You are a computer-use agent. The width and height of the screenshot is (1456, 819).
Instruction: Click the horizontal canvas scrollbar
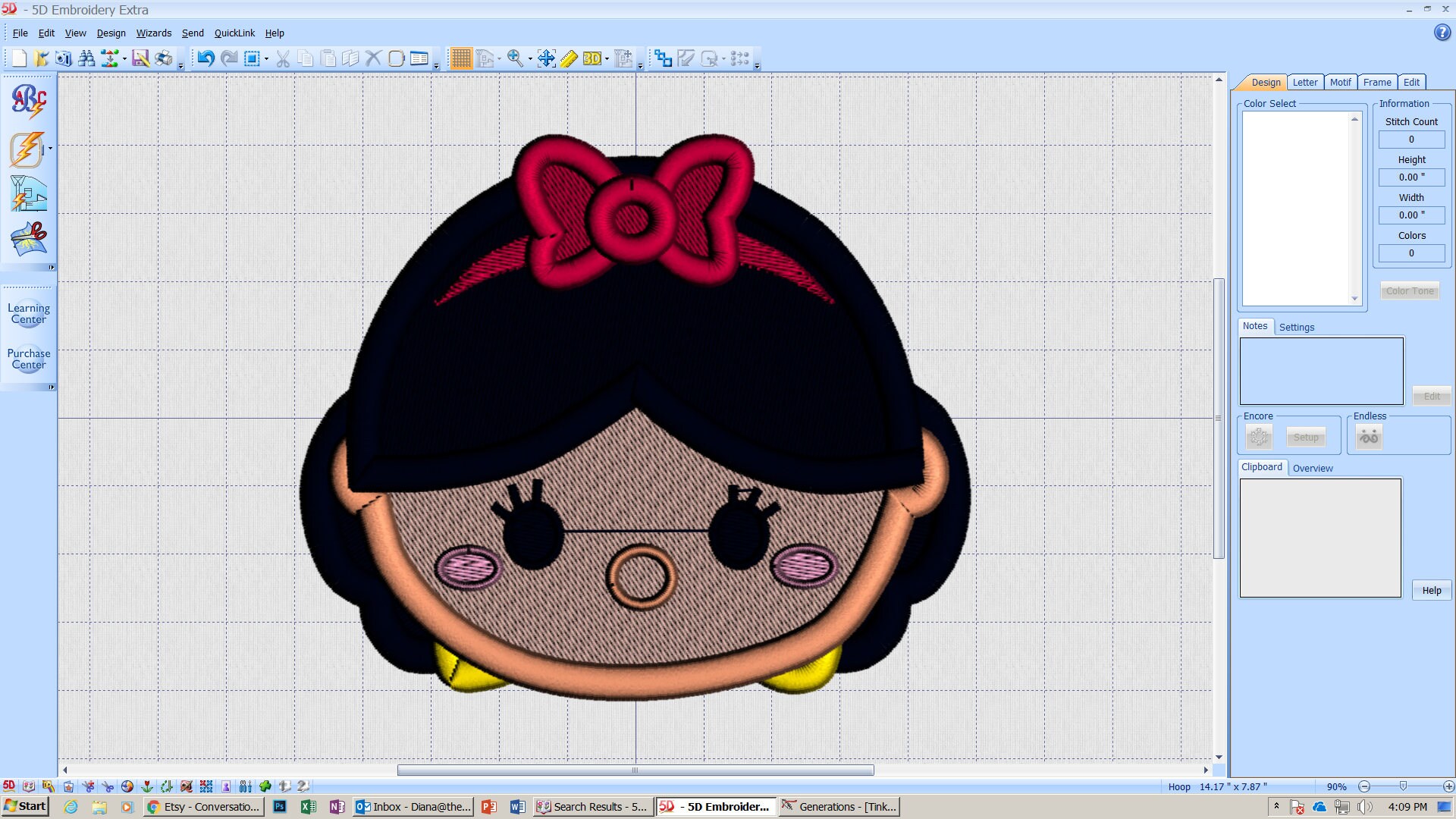(x=635, y=770)
